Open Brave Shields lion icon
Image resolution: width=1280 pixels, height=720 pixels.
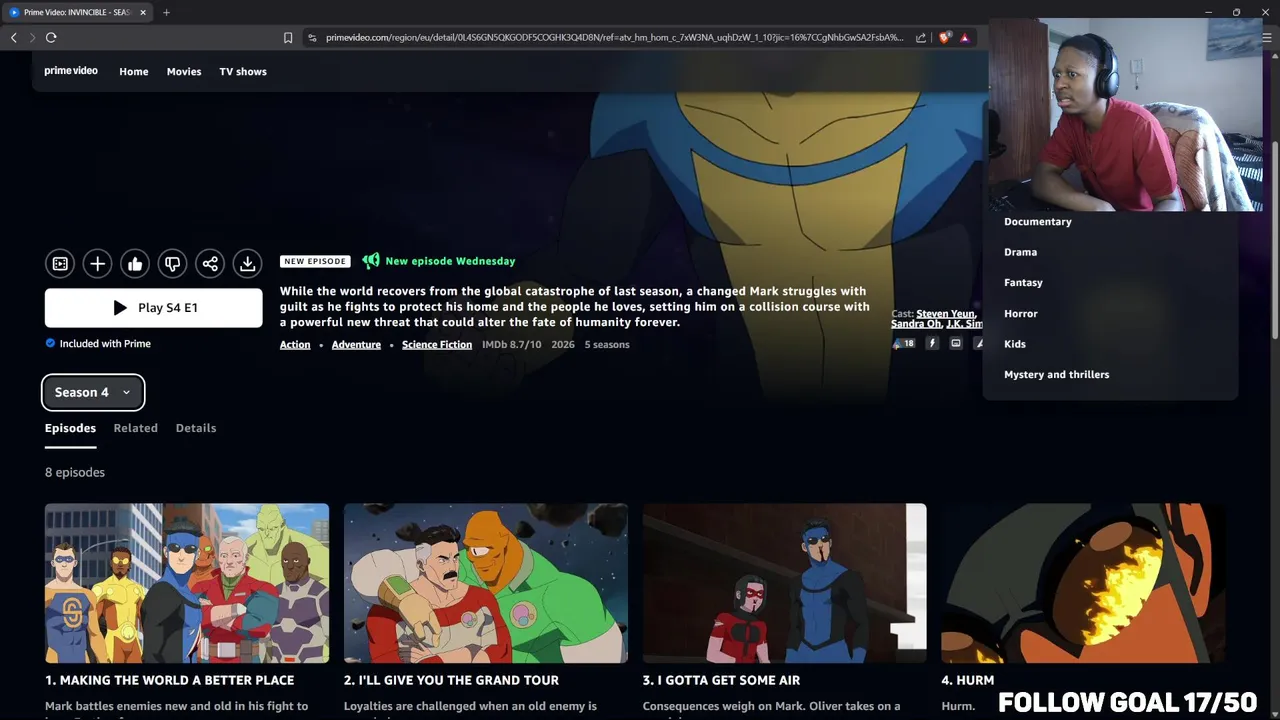pyautogui.click(x=945, y=37)
